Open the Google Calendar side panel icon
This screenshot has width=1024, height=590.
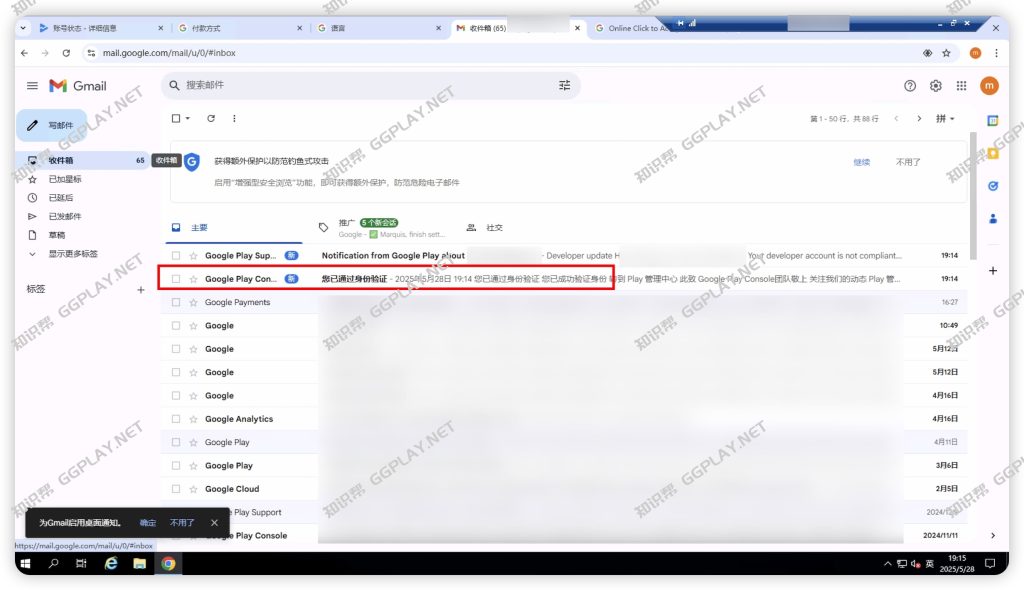point(993,120)
